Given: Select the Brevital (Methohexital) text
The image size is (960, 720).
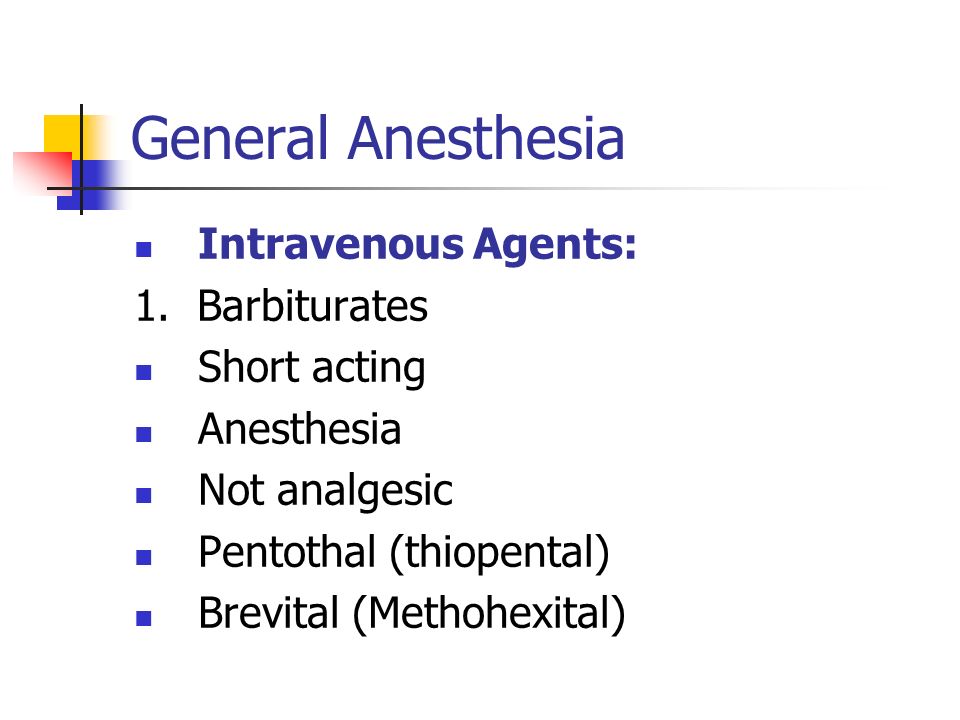Looking at the screenshot, I should pyautogui.click(x=411, y=614).
